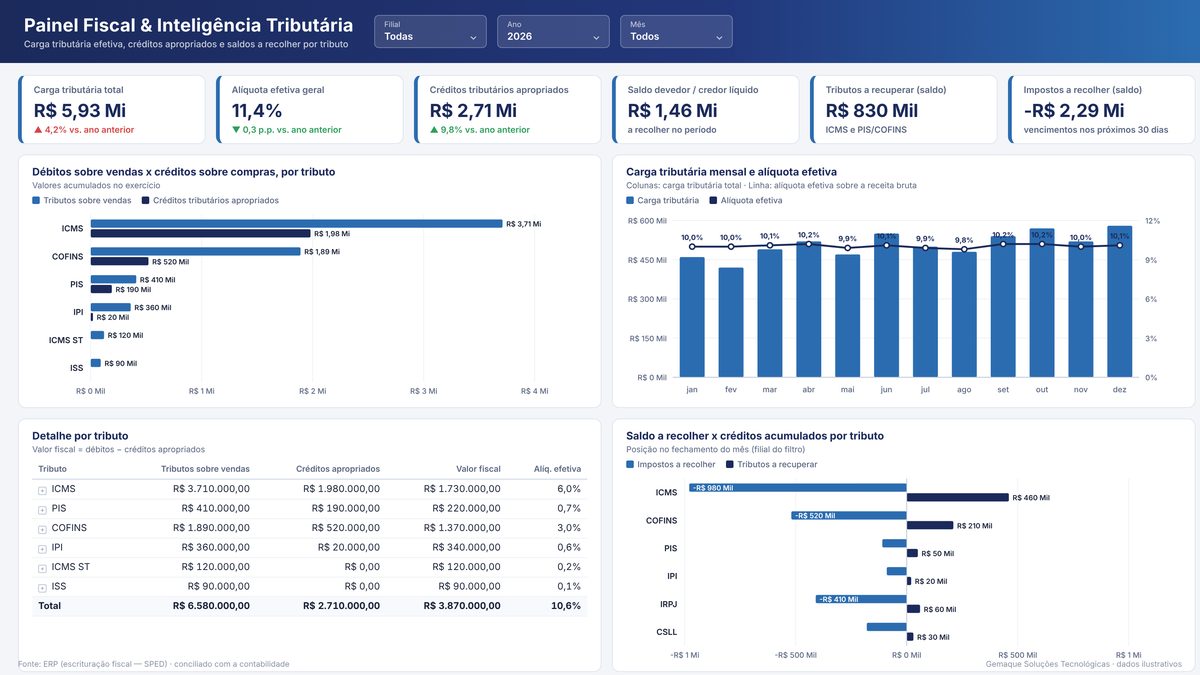The width and height of the screenshot is (1200, 675).
Task: Select Tributos a recuperar value R$ 830 Mil
Action: tap(872, 110)
